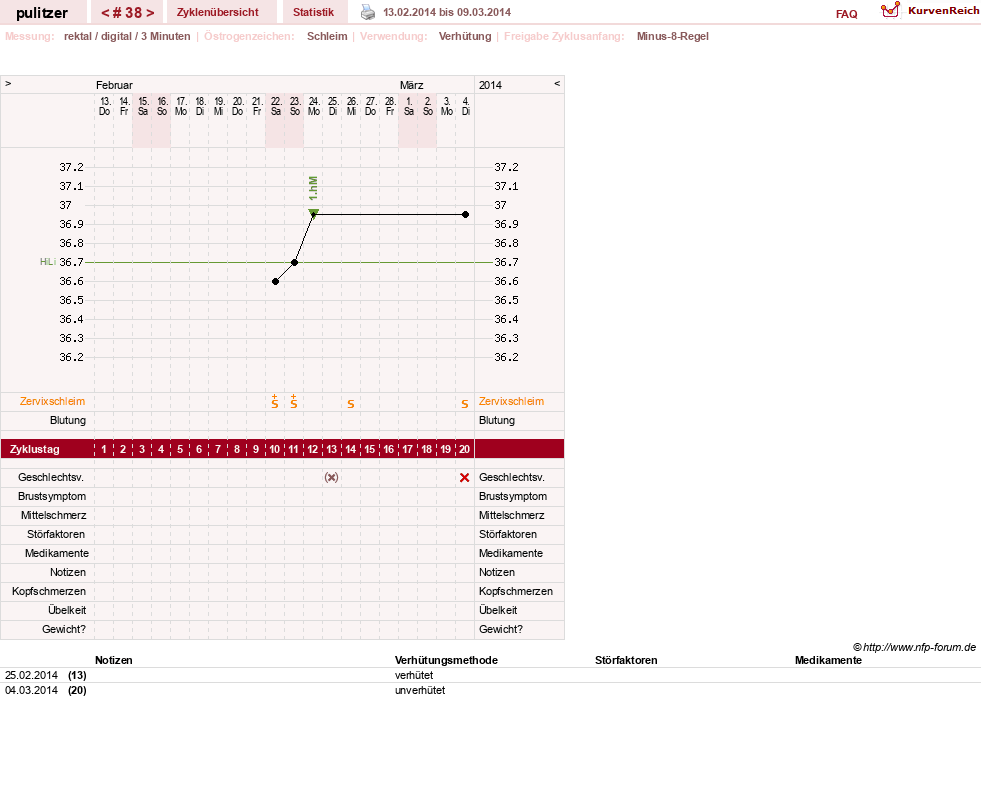This screenshot has width=981, height=799.
Task: Click the left Geschlechtsv. row label
Action: [51, 477]
